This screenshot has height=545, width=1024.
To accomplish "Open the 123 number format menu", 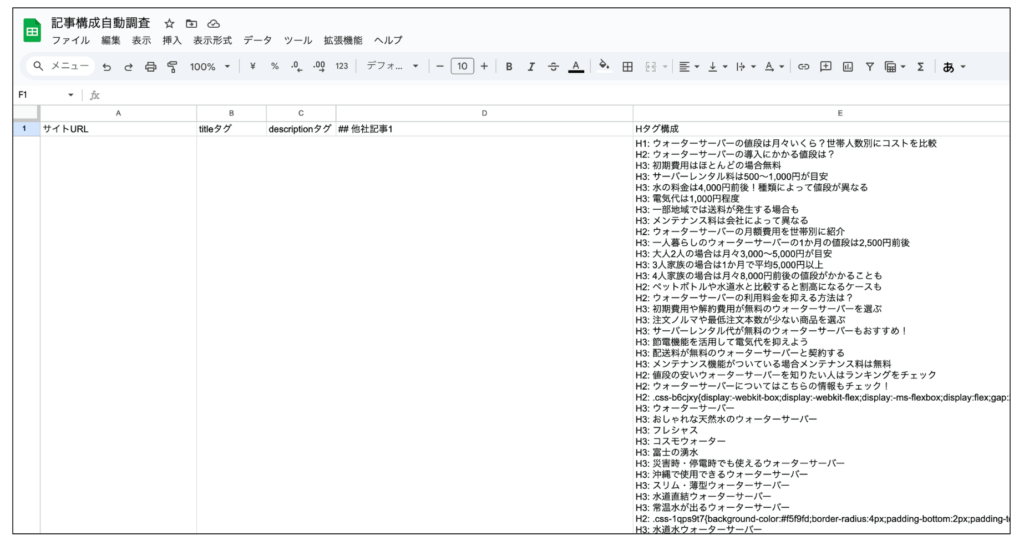I will click(342, 67).
